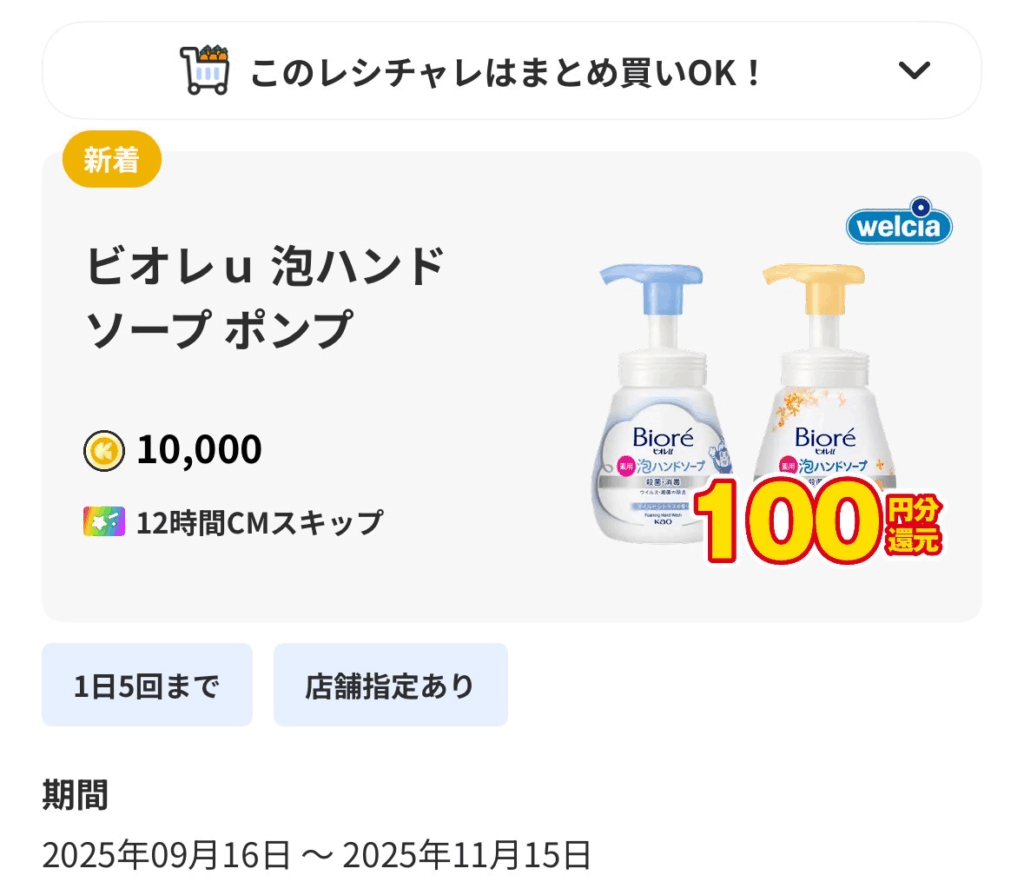Expand the まとめ買いOK banner chevron

914,70
